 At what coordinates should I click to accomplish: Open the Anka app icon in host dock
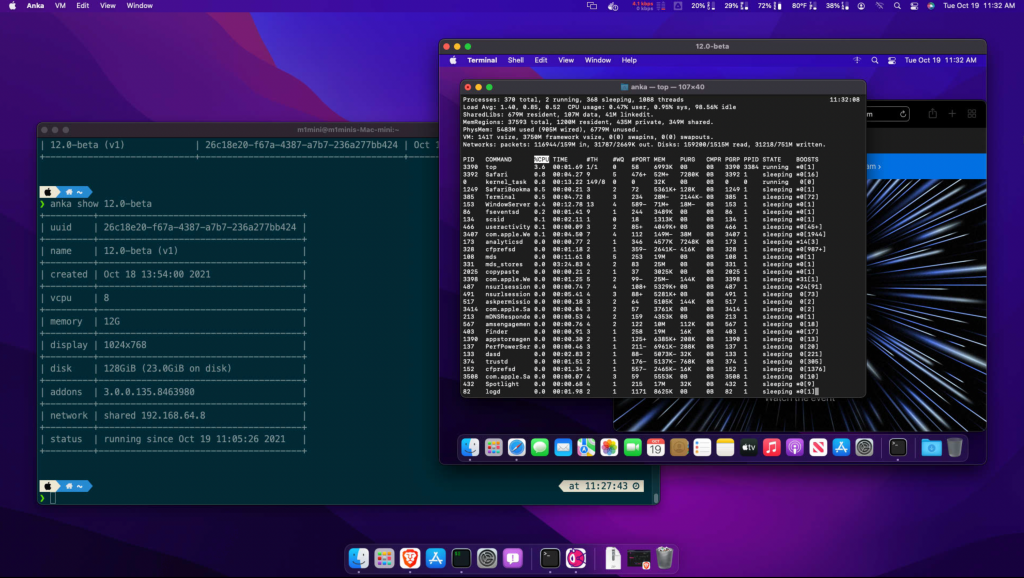point(576,558)
